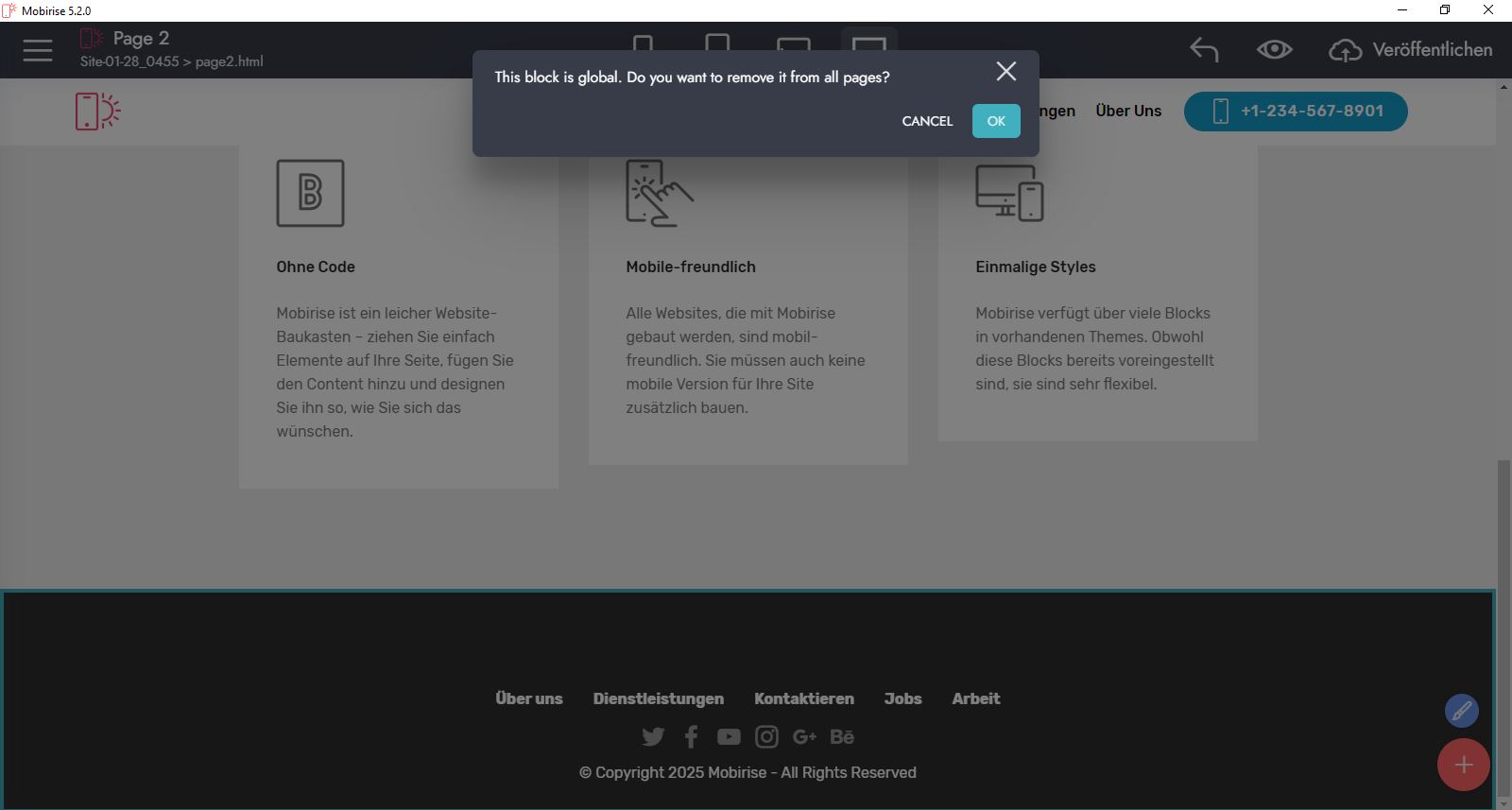Click the Site-01-28_0455 > page2.html path
This screenshot has width=1512, height=810.
(x=171, y=61)
